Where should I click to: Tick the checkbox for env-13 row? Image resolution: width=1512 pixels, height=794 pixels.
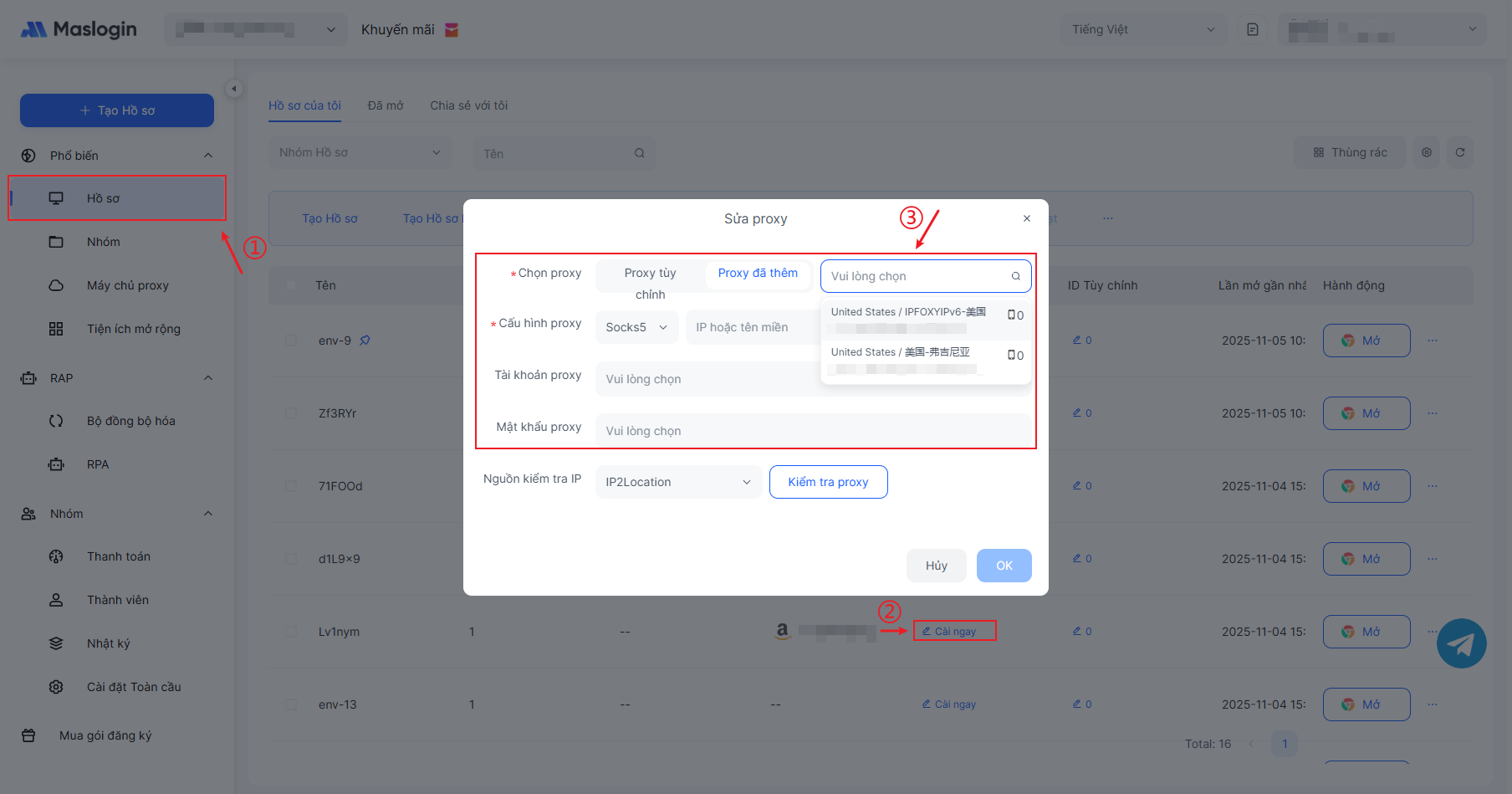tap(291, 704)
